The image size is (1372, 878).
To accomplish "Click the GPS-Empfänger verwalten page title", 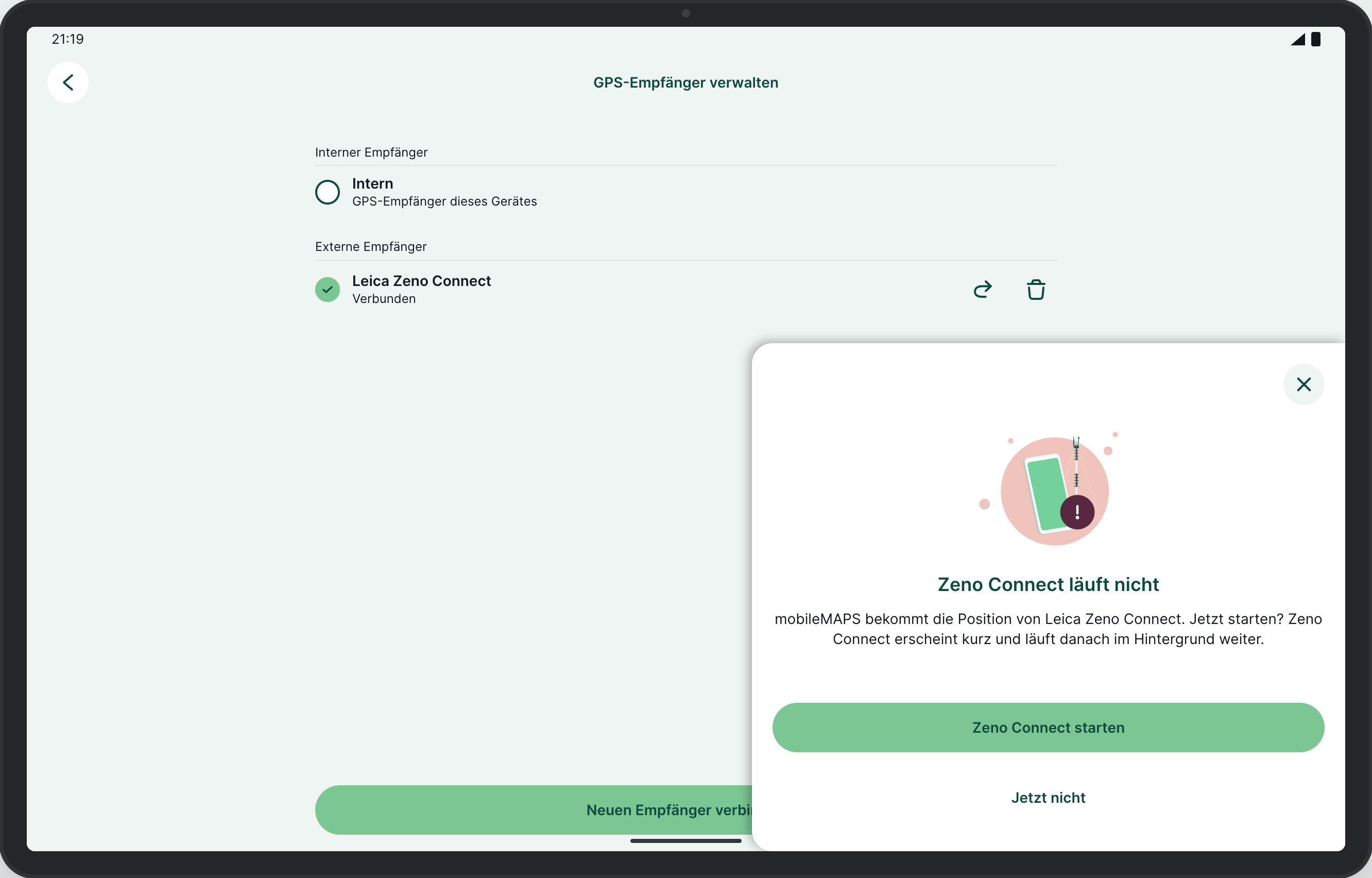I will (686, 82).
